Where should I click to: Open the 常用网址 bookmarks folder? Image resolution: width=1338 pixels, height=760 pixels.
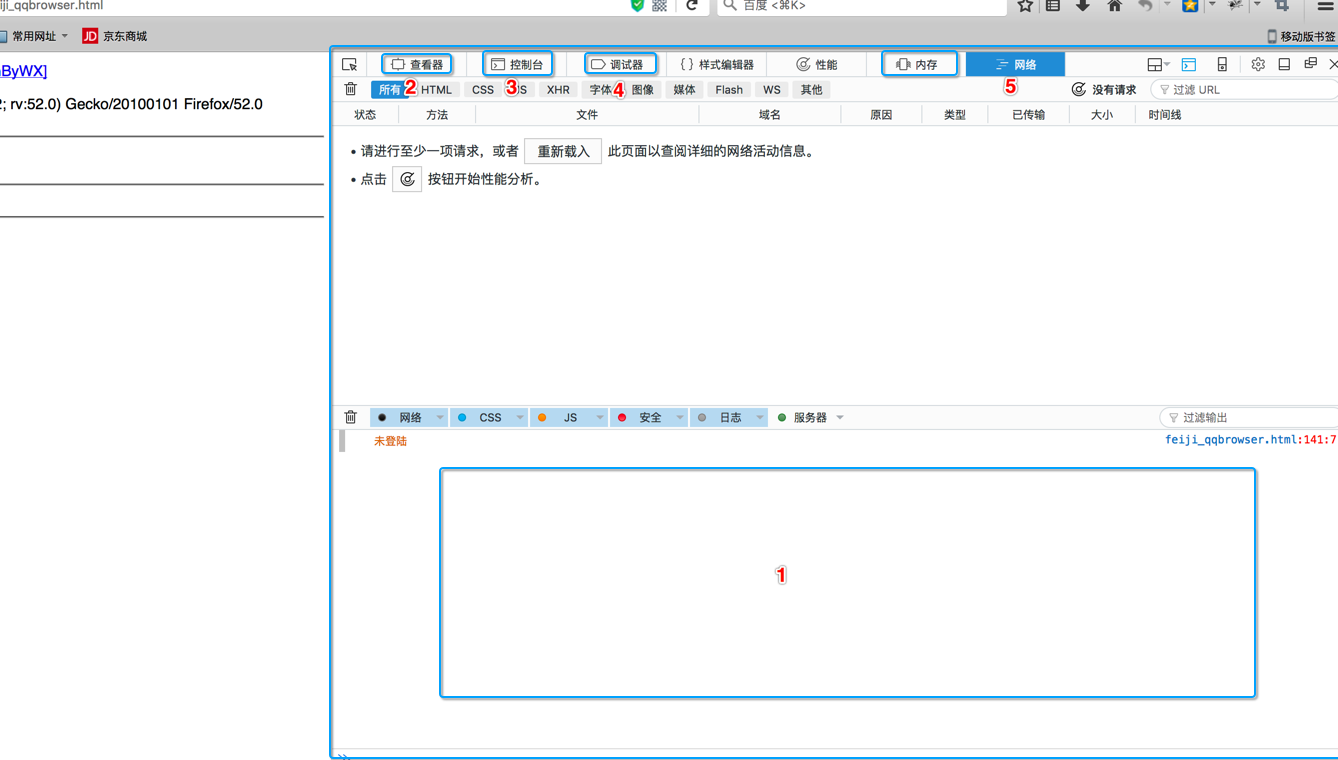(34, 36)
